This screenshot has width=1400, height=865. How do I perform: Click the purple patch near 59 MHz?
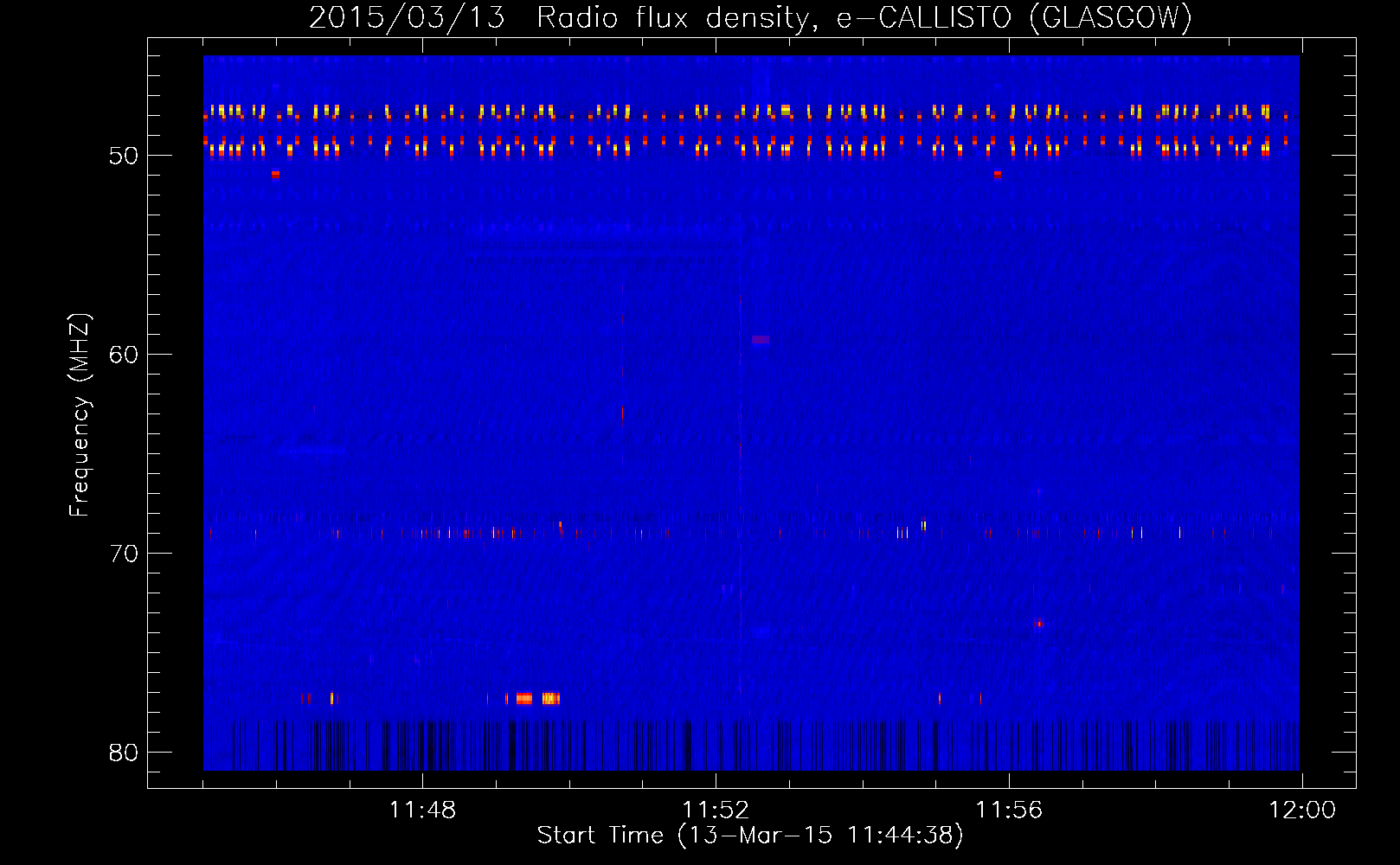(x=761, y=340)
